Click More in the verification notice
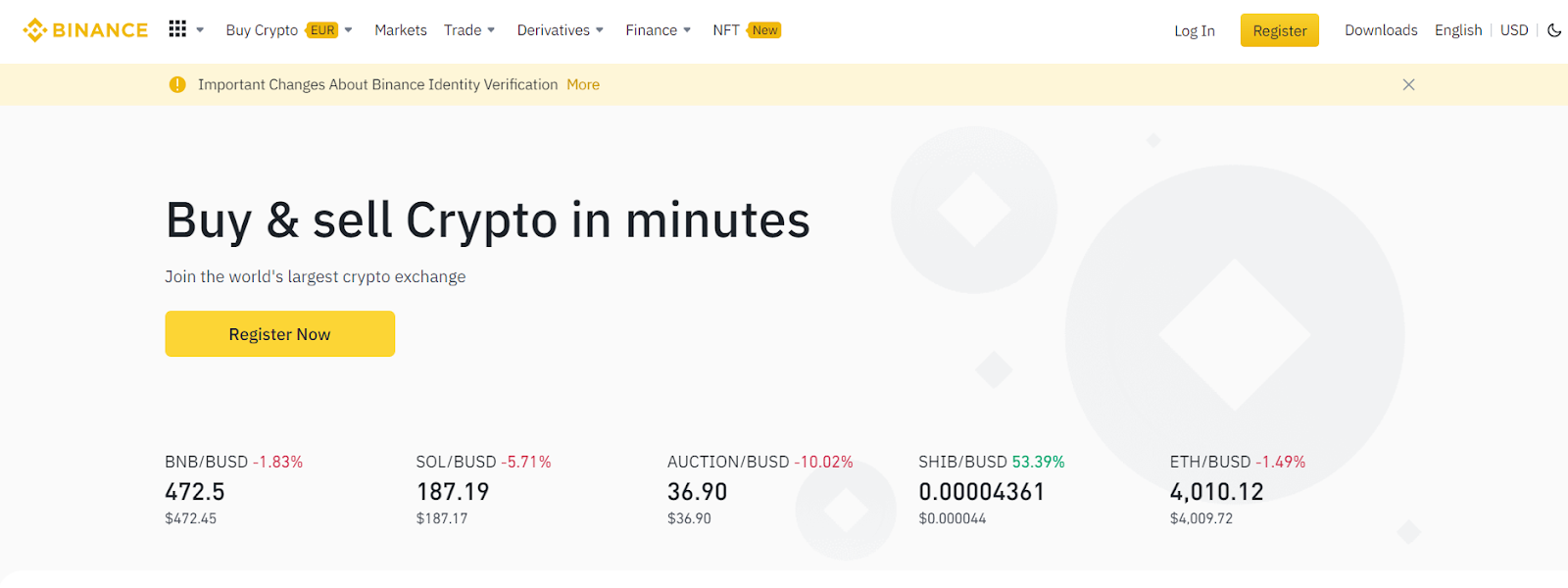1568x588 pixels. click(x=583, y=84)
